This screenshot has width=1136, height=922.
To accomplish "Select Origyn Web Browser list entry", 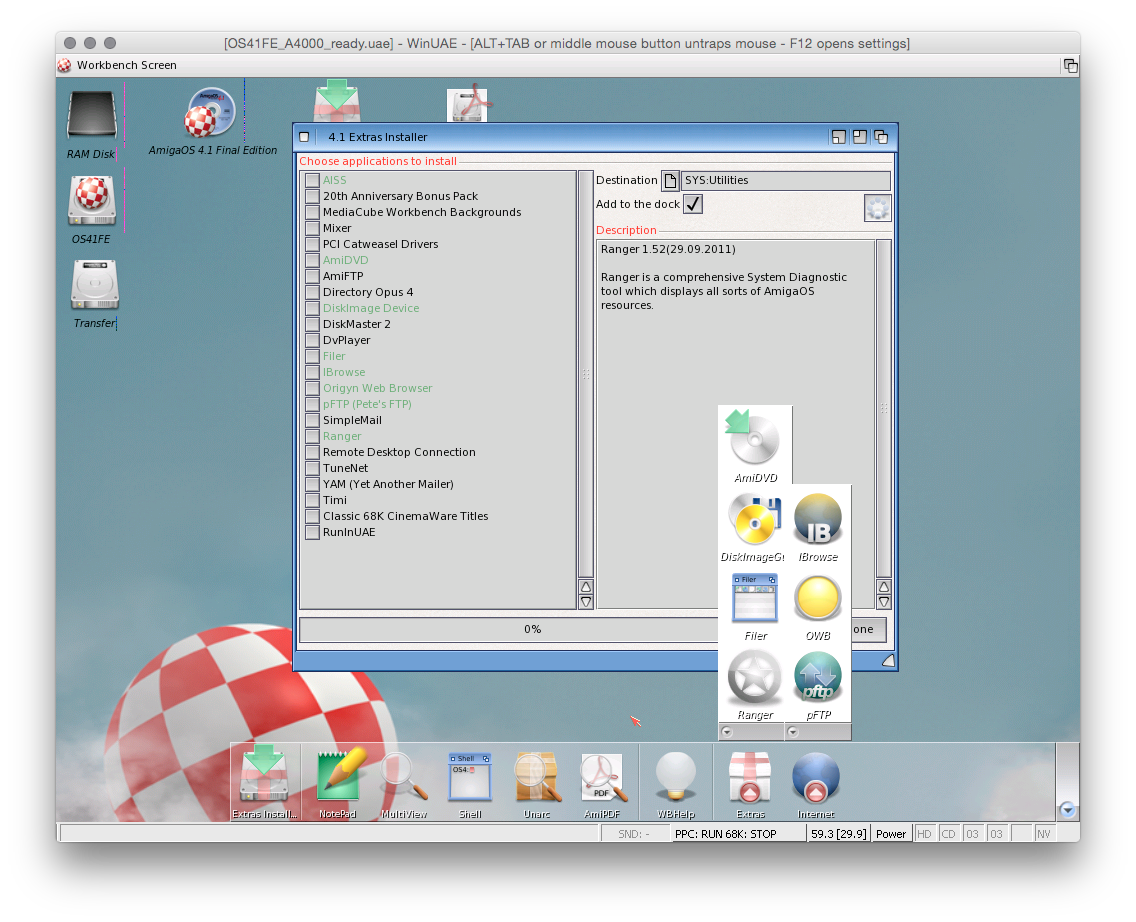I will pyautogui.click(x=377, y=388).
